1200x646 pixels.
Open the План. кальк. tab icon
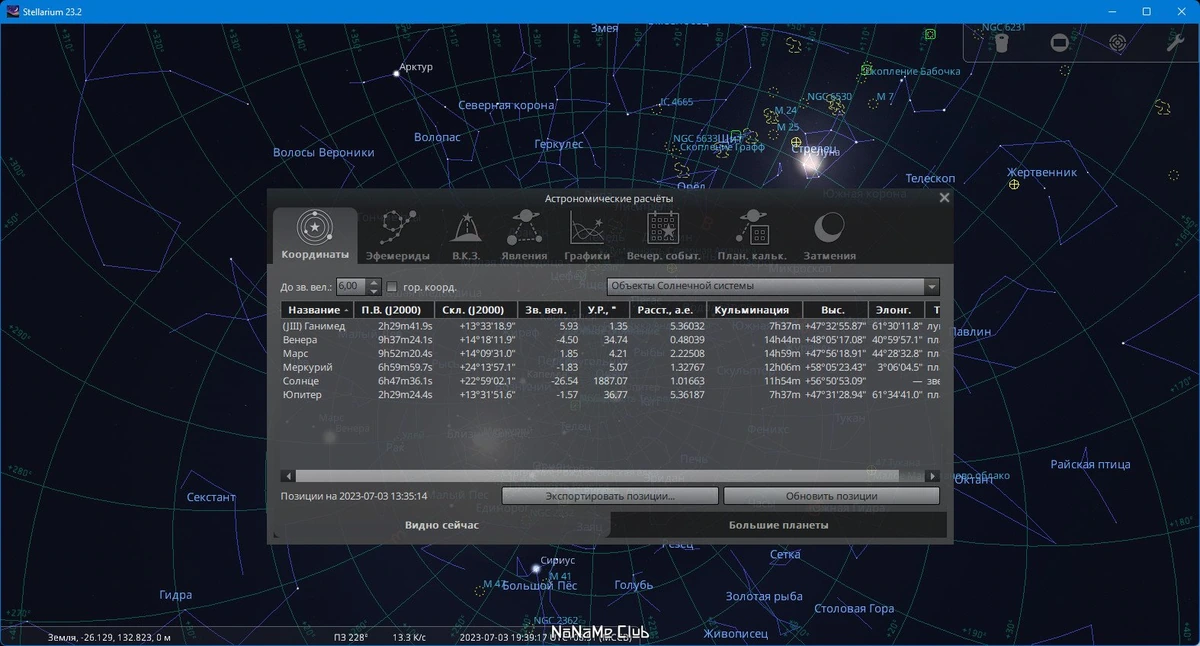click(x=752, y=237)
